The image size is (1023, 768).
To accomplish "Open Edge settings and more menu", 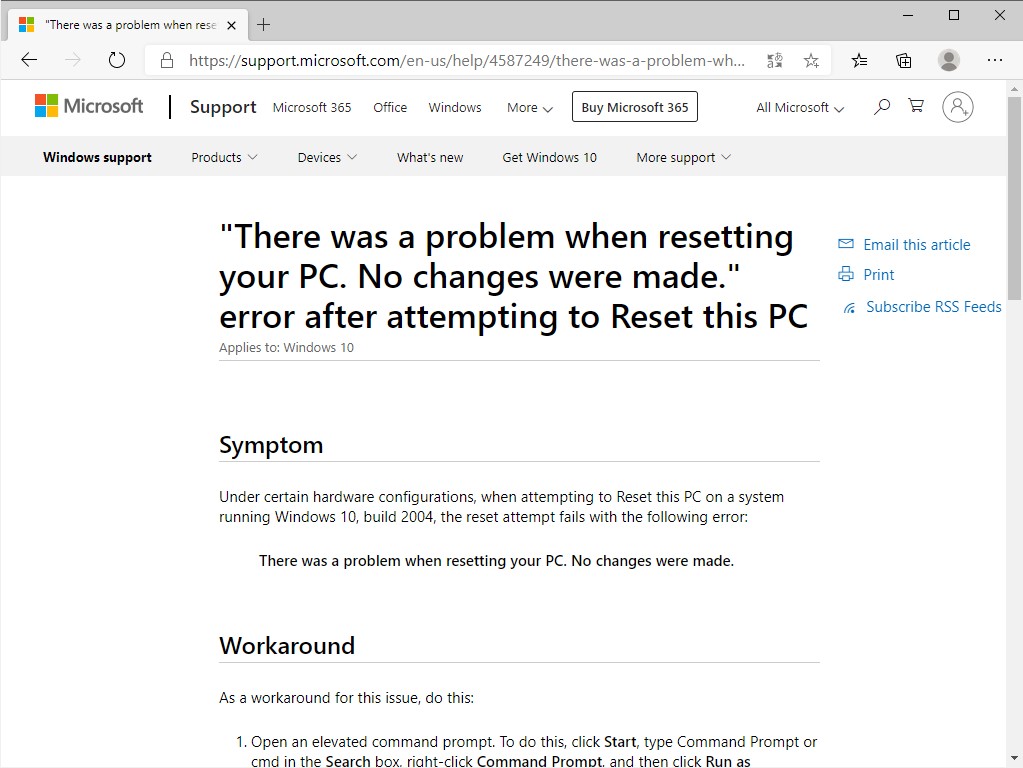I will point(994,61).
